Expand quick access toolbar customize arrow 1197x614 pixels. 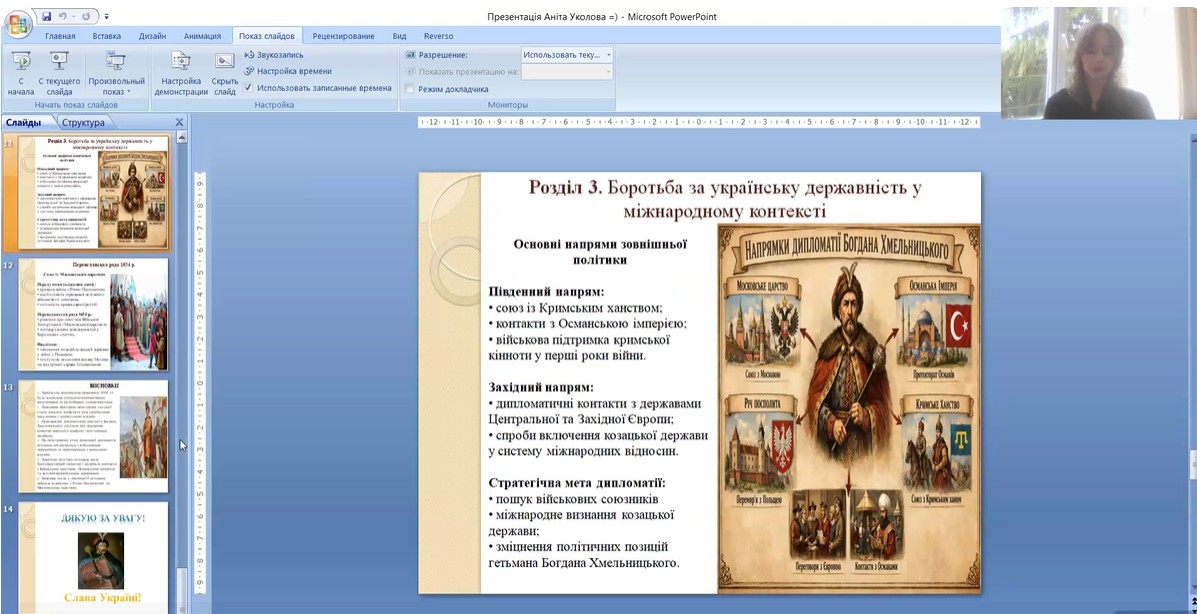click(107, 17)
